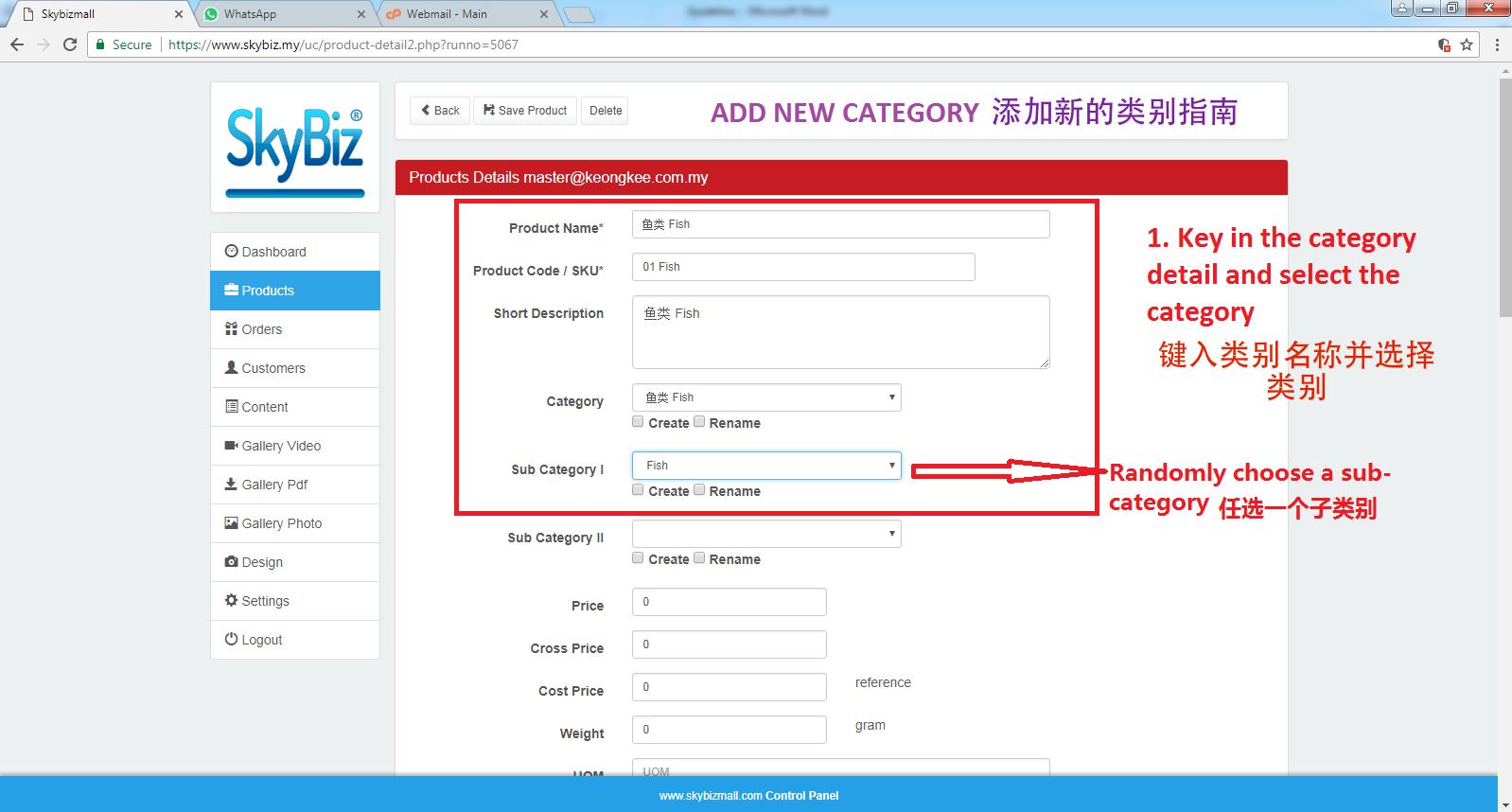This screenshot has height=812, width=1512.
Task: Click the Short Description text area
Action: [840, 332]
